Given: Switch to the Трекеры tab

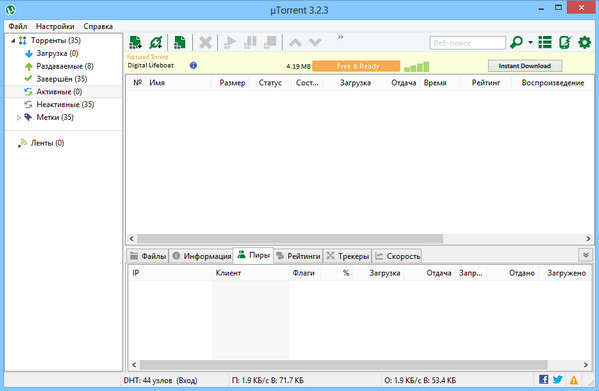Looking at the screenshot, I should point(348,256).
